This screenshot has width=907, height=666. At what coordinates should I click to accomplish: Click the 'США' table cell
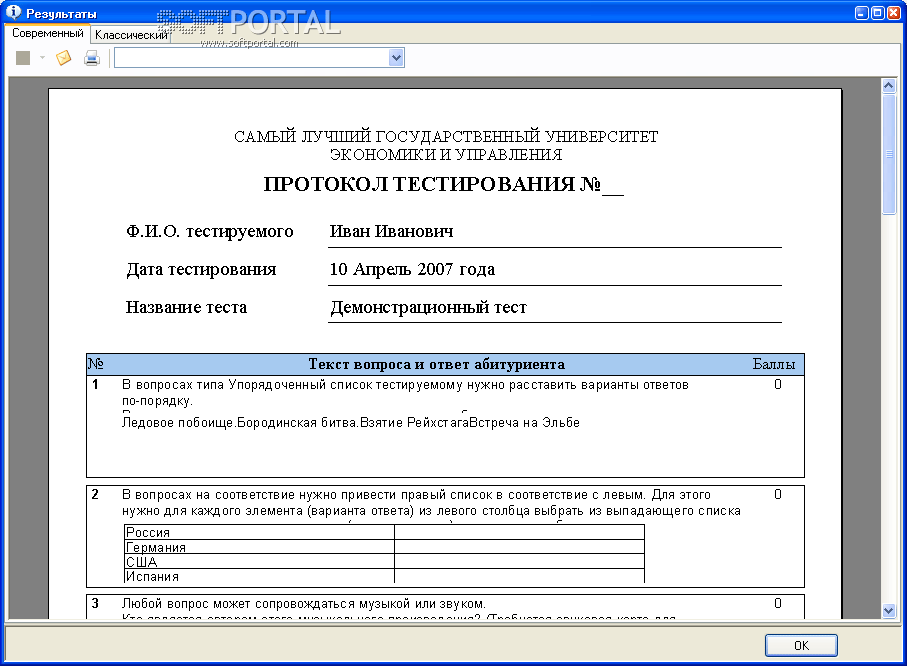point(260,562)
